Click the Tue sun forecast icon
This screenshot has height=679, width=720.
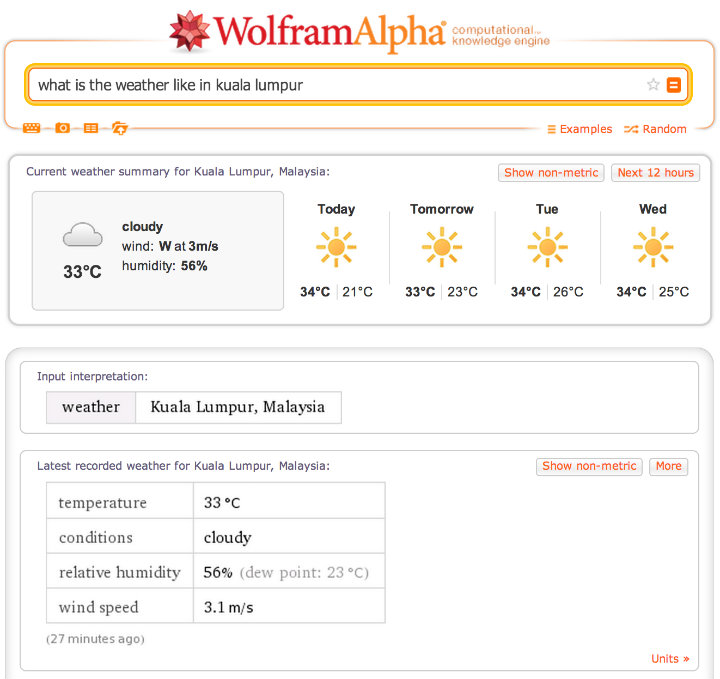click(547, 247)
